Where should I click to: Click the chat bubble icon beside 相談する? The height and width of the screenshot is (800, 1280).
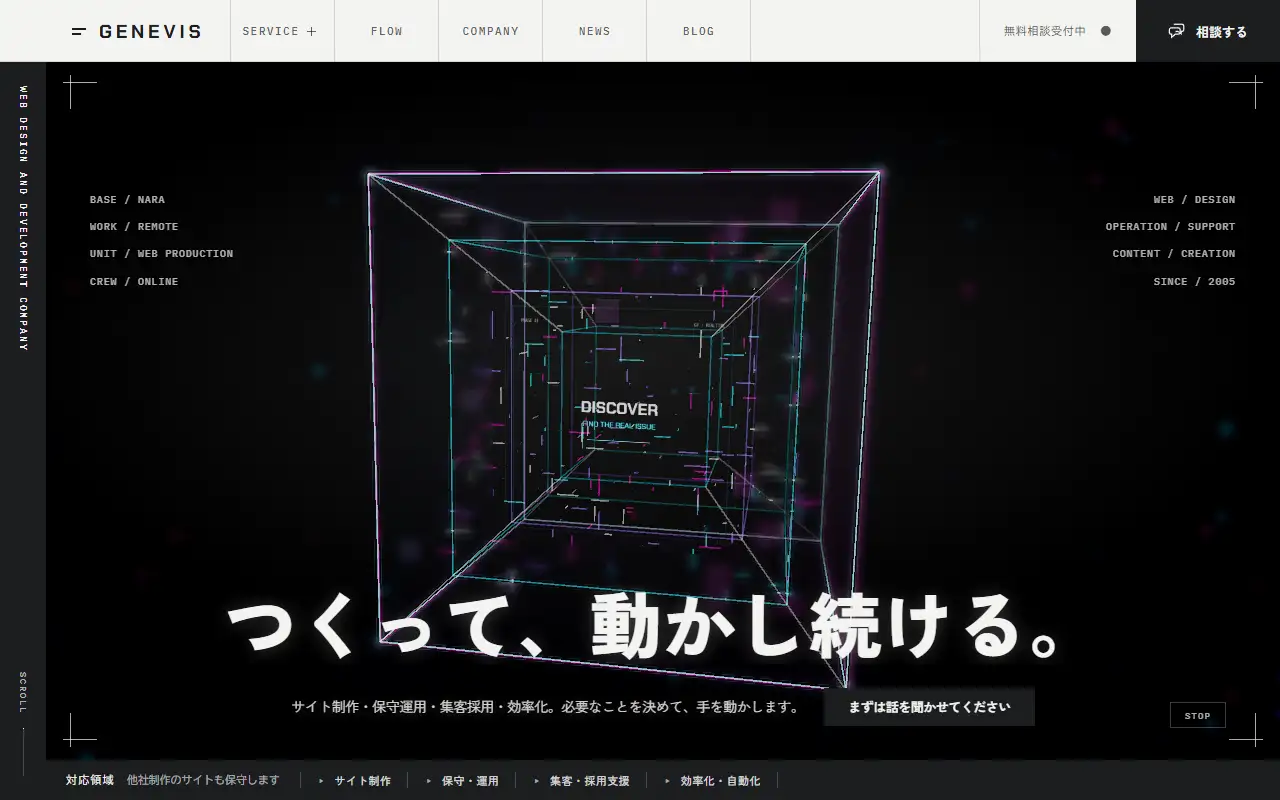tap(1177, 31)
